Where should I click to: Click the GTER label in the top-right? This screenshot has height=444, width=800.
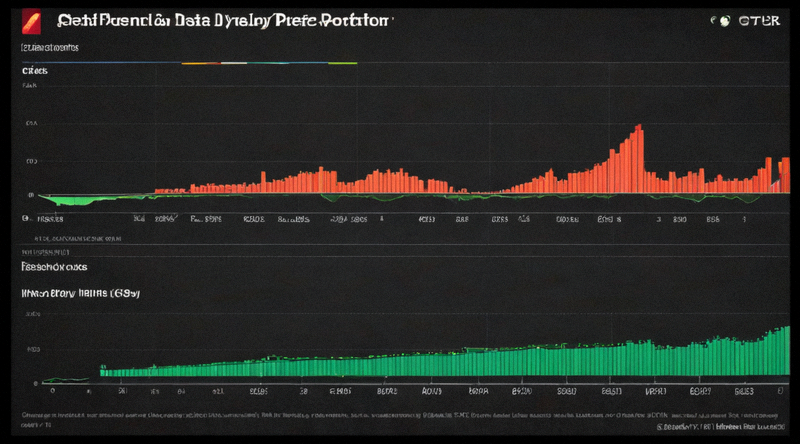(759, 21)
